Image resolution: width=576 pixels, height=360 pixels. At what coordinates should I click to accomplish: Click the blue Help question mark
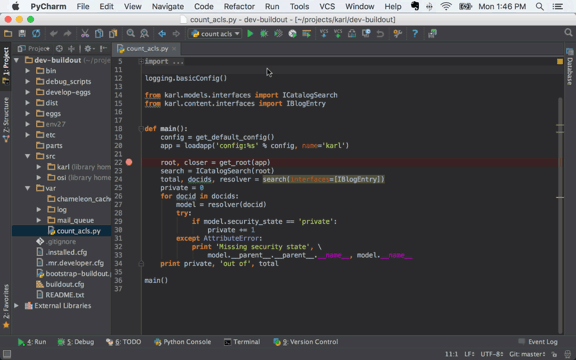[415, 34]
